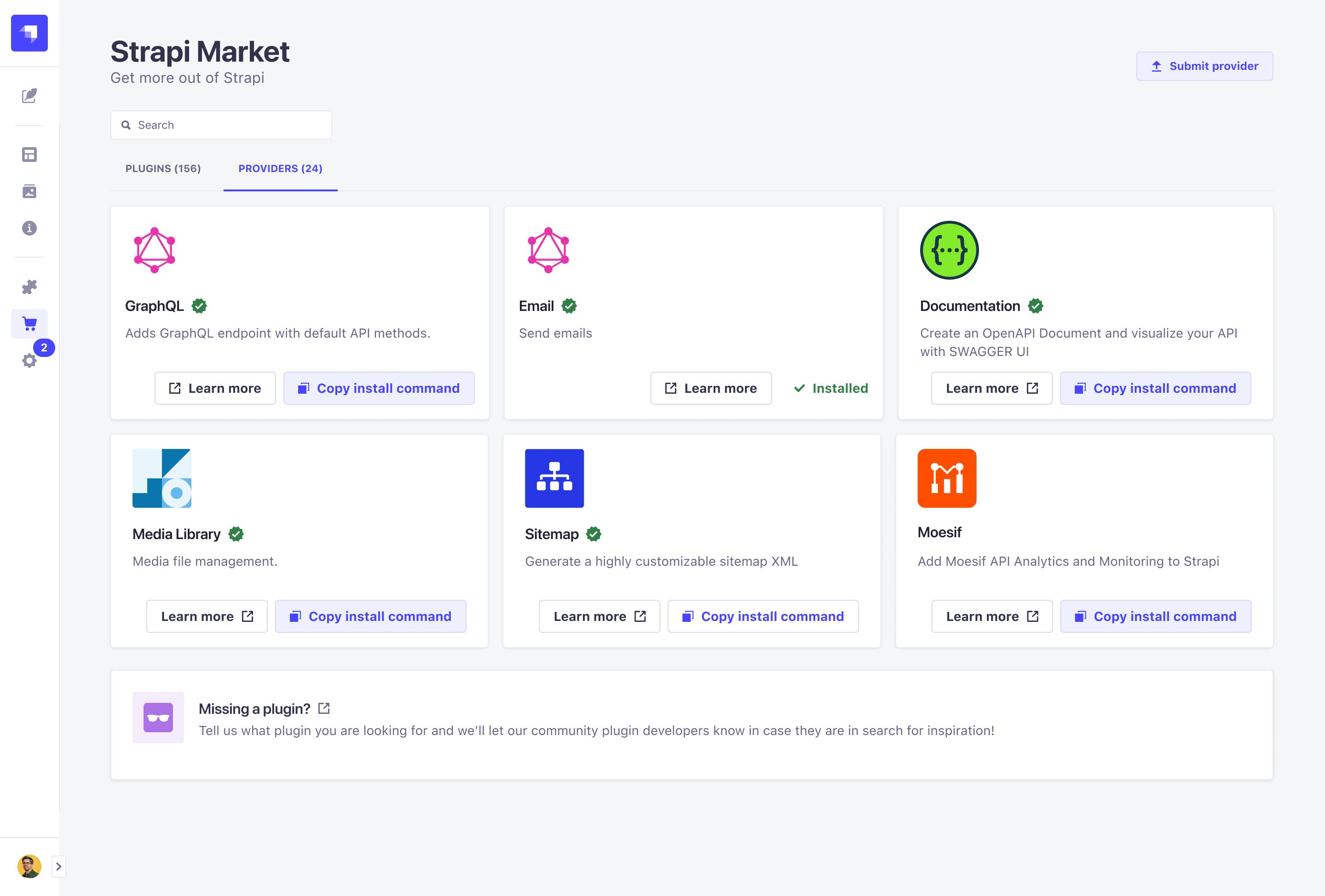
Task: Switch to the Plugins (156) tab
Action: (163, 168)
